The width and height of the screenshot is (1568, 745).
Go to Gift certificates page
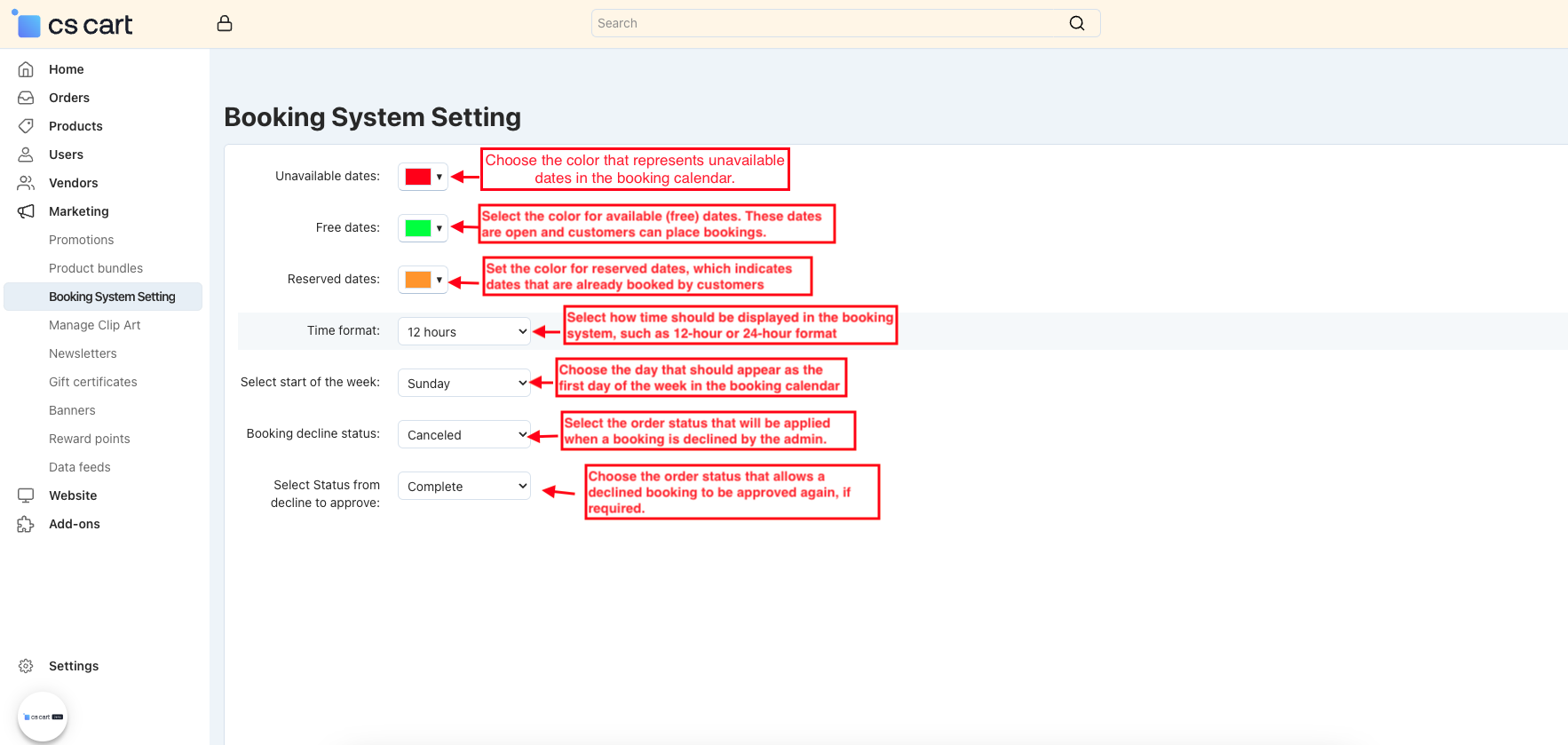pyautogui.click(x=92, y=382)
